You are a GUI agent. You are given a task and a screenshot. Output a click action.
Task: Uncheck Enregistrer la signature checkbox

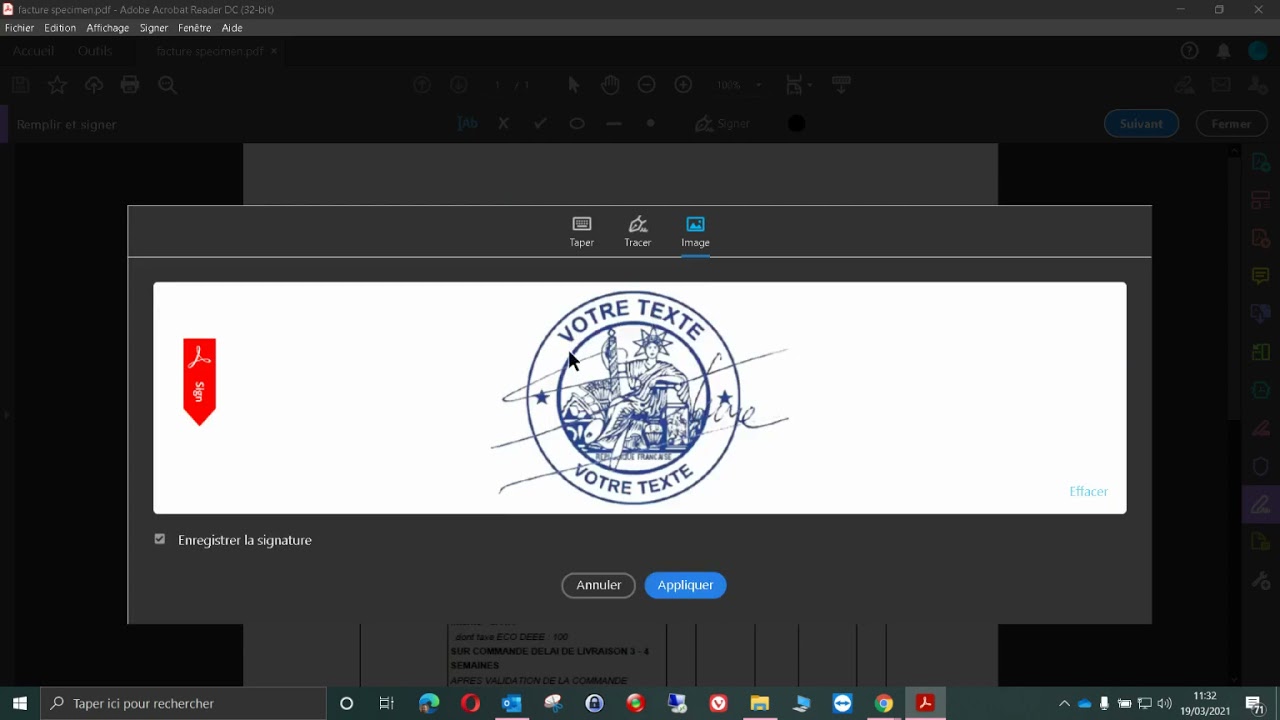(160, 539)
